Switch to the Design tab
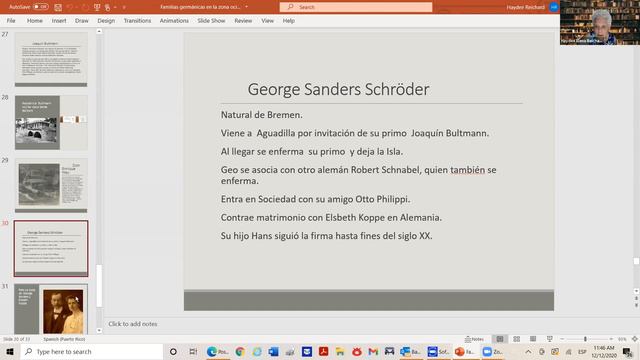The image size is (640, 360). click(106, 20)
